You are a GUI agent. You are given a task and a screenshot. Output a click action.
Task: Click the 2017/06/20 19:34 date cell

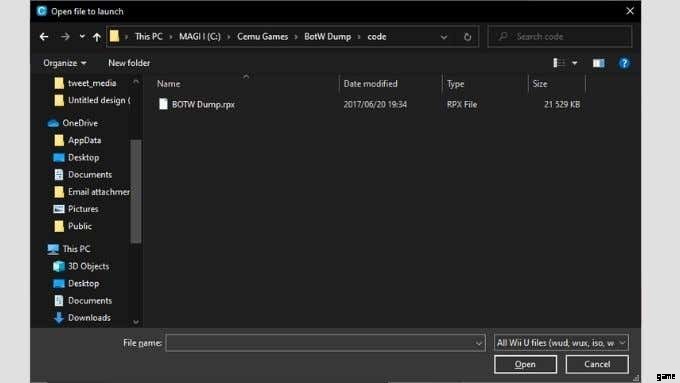(375, 104)
